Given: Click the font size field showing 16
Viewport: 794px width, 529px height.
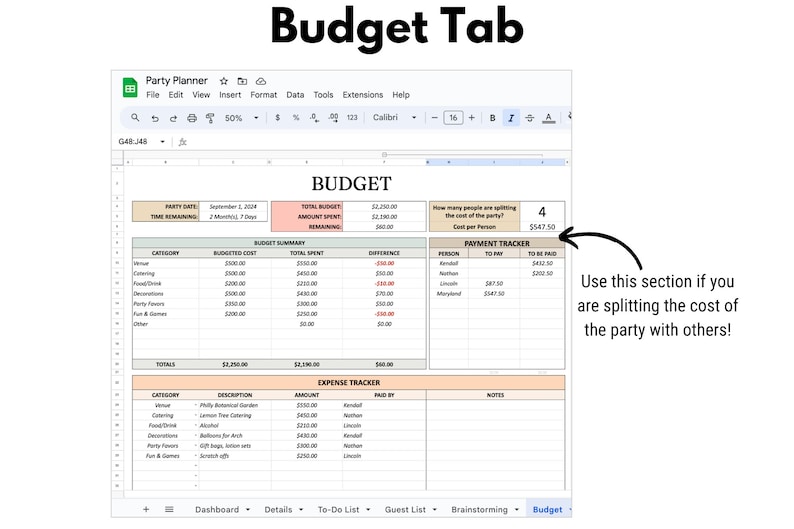Looking at the screenshot, I should 453,117.
